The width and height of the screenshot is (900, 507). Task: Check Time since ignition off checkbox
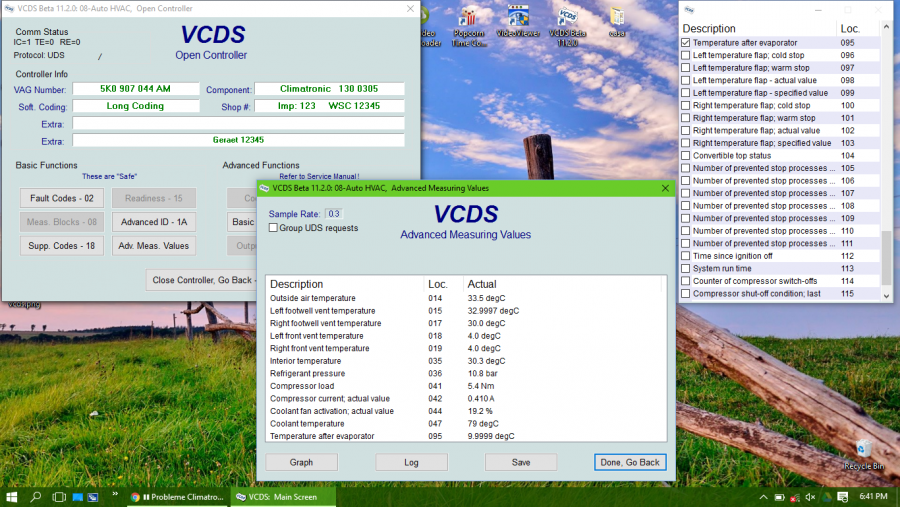[x=685, y=256]
